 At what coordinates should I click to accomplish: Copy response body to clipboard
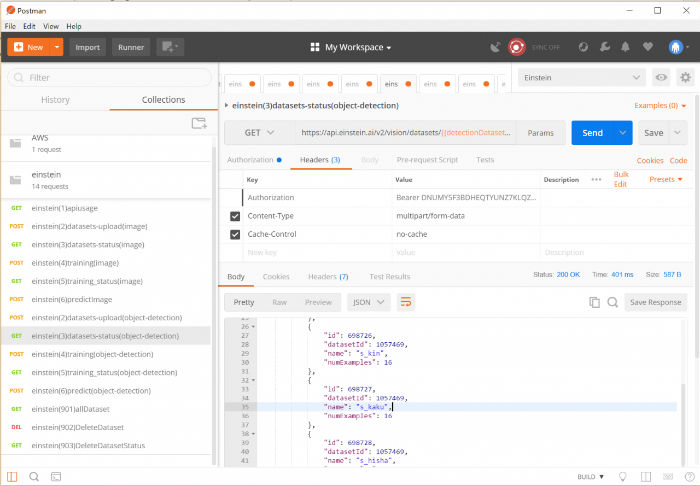594,302
